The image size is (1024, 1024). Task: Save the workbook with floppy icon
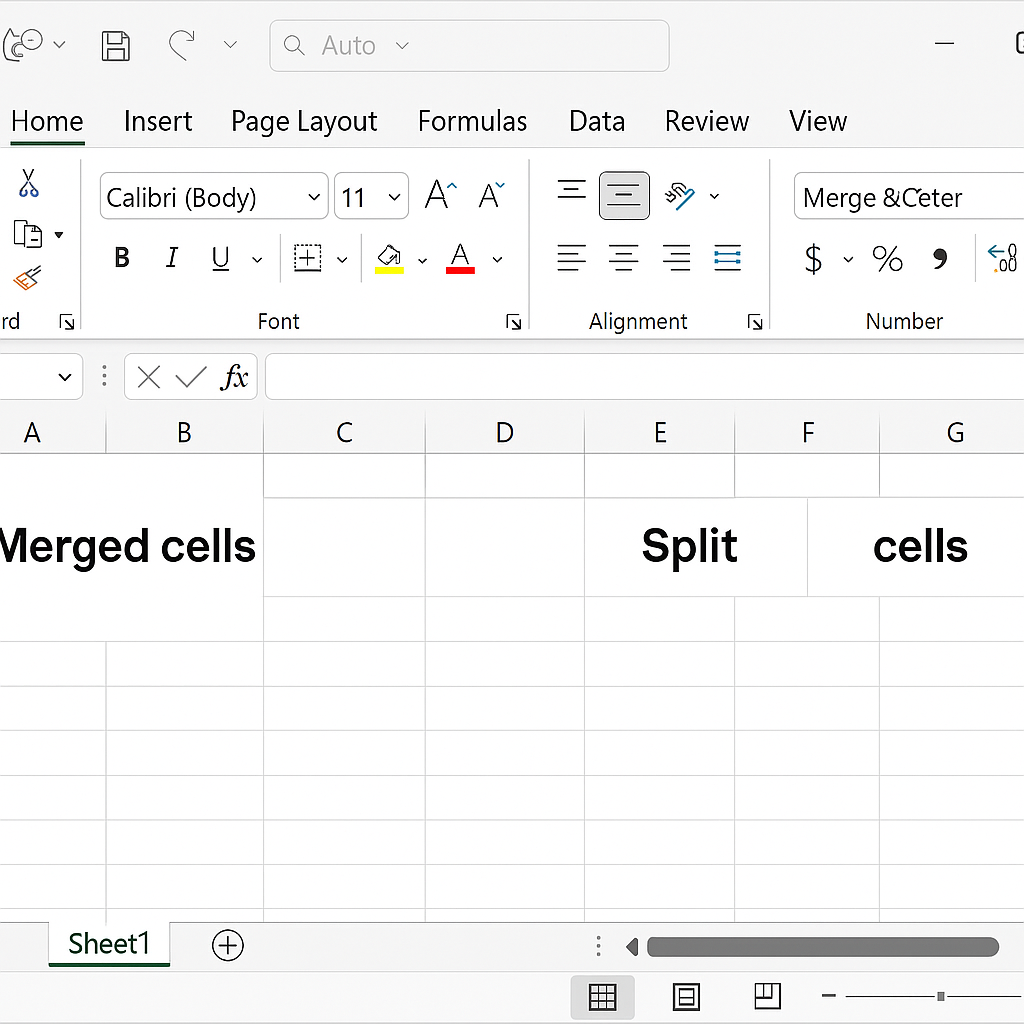pyautogui.click(x=116, y=46)
